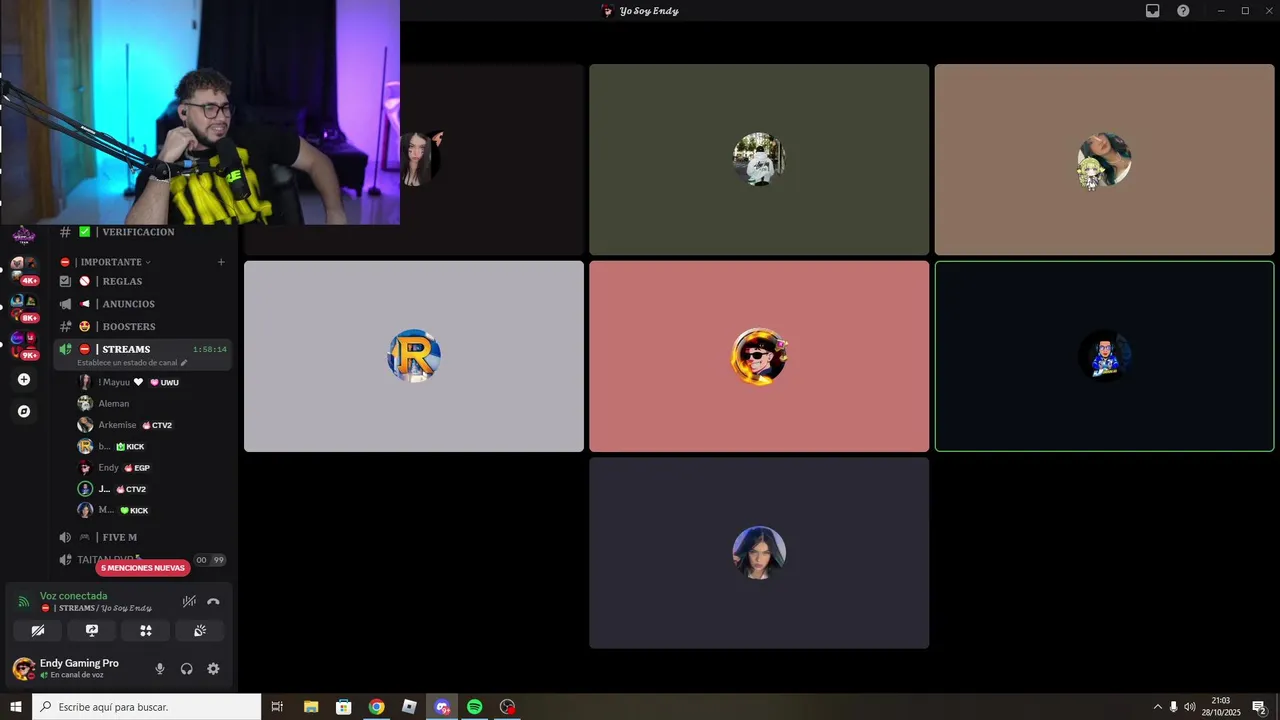Focus the green-outlined speaking participant tile

click(x=1104, y=356)
